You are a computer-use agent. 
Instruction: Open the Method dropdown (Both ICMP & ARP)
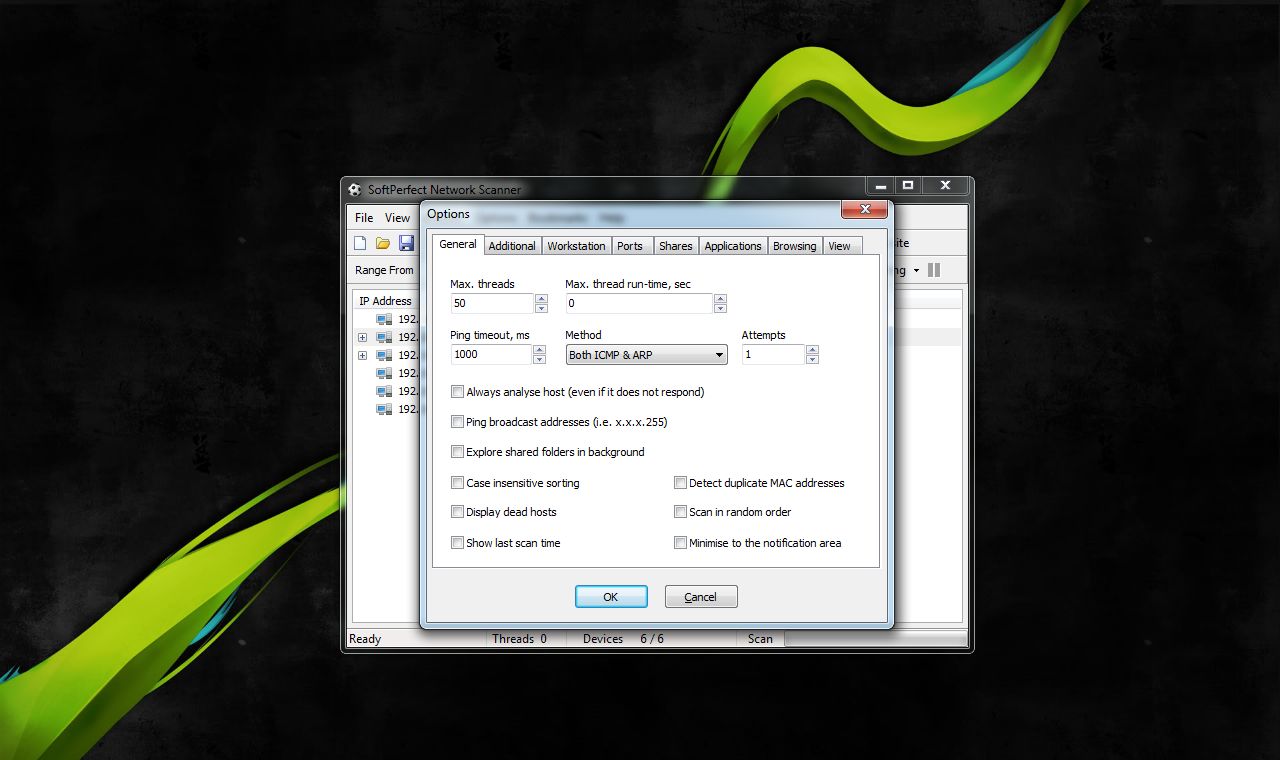click(646, 355)
